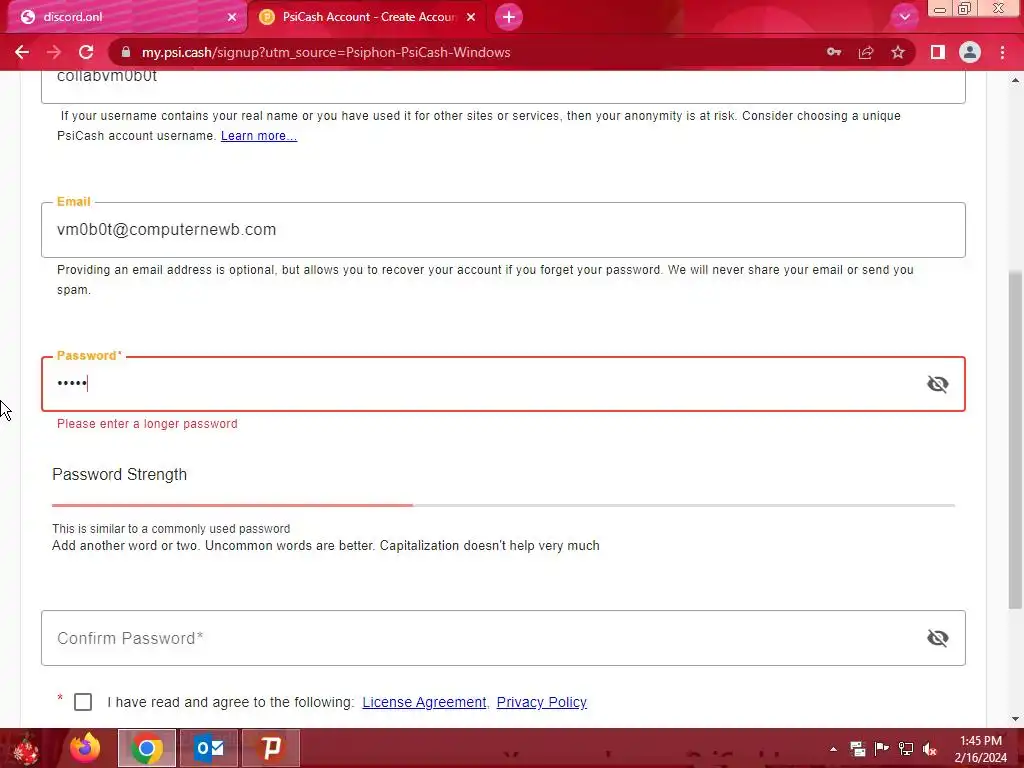Open the Action Center flag icon
1024x768 pixels.
882,749
